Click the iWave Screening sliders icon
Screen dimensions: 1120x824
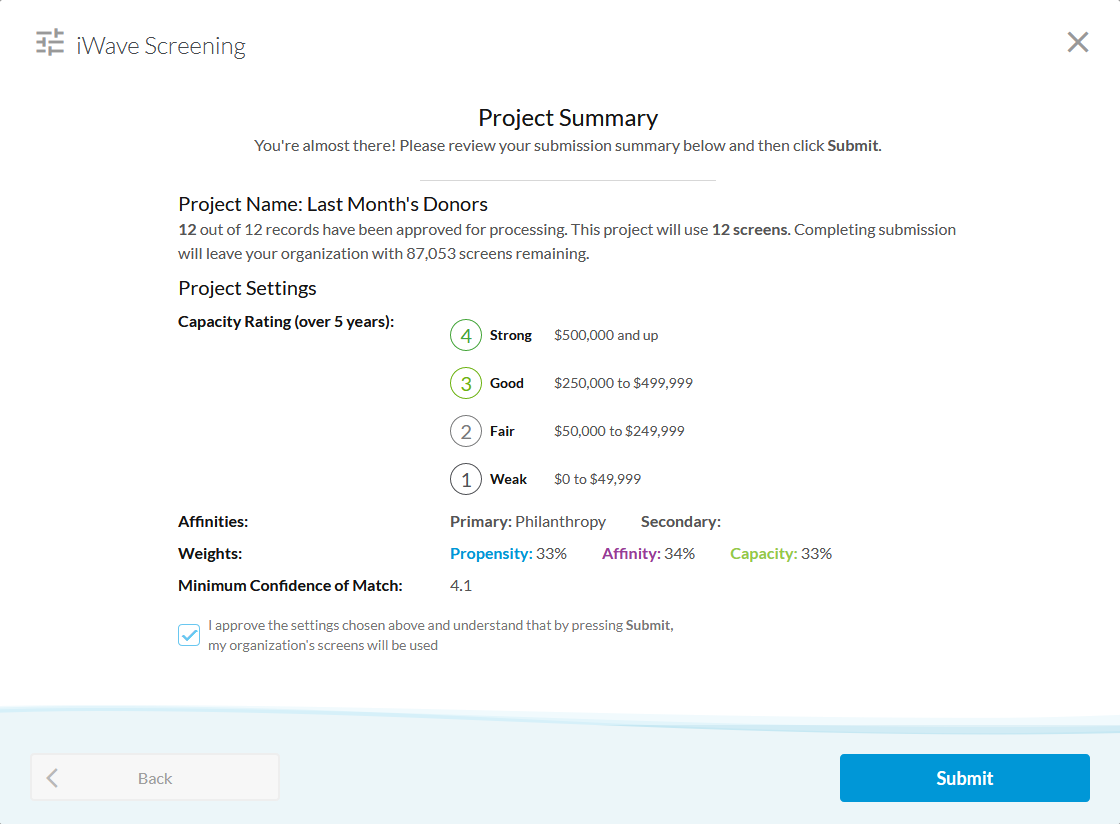(x=49, y=43)
